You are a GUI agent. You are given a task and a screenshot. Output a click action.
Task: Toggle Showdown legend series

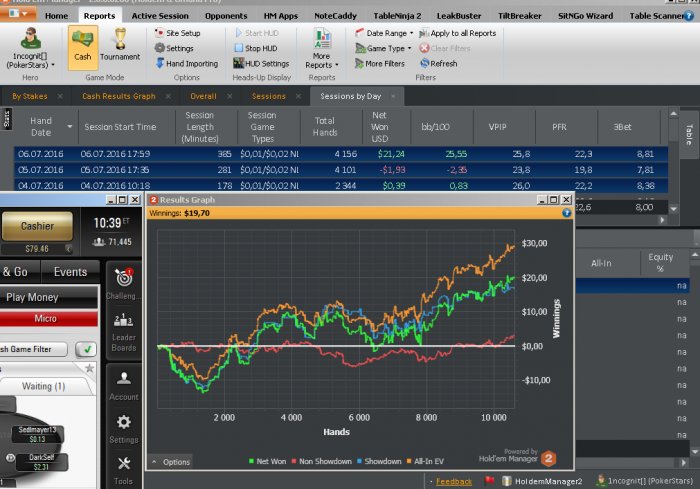tap(379, 461)
